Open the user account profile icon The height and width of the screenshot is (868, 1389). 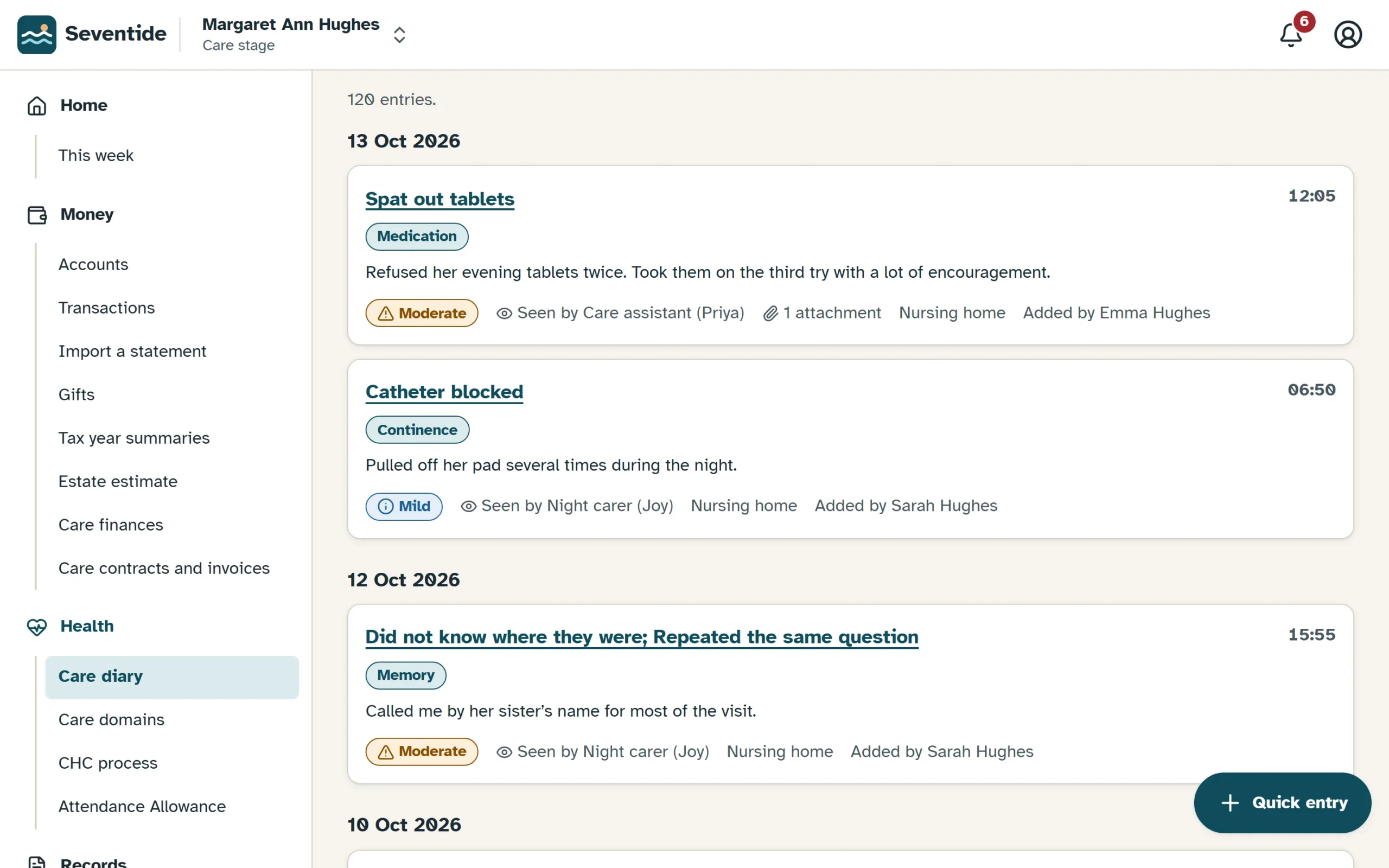coord(1348,34)
